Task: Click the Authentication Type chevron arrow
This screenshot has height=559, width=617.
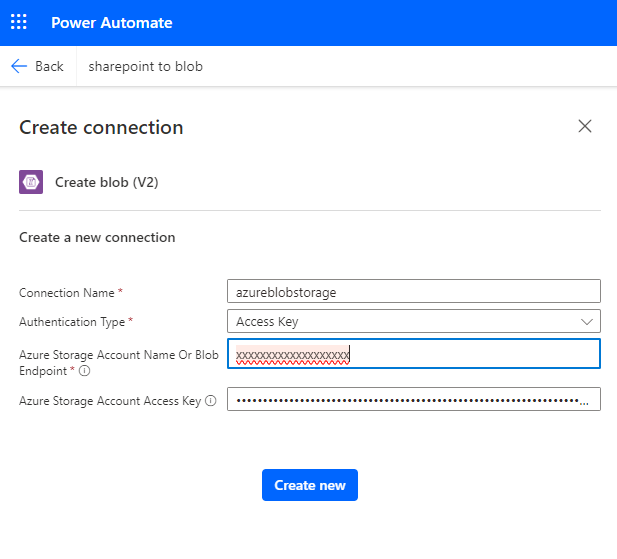Action: [x=586, y=322]
